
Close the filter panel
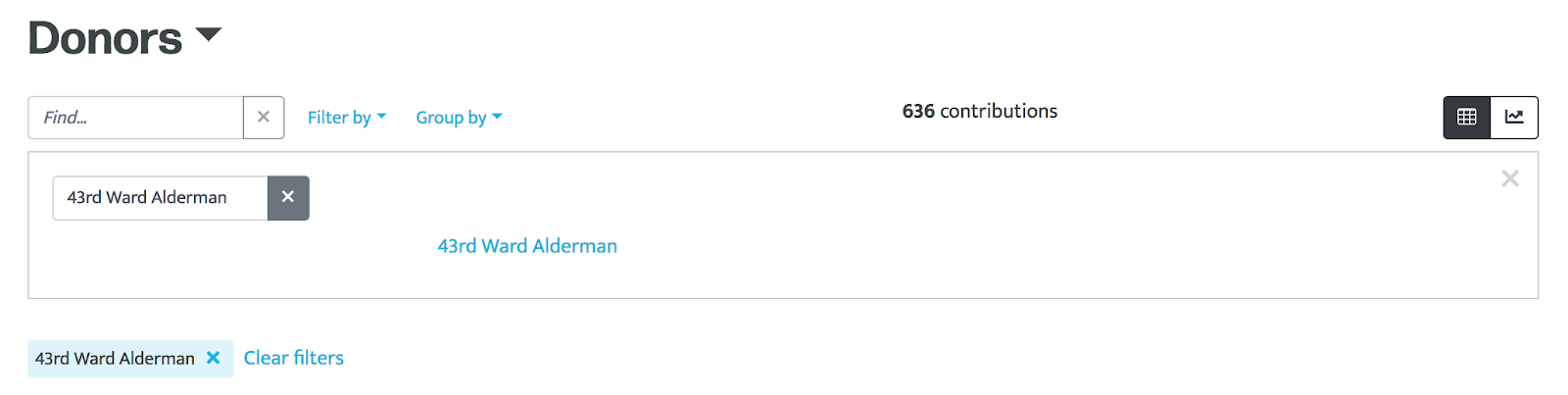coord(1510,178)
